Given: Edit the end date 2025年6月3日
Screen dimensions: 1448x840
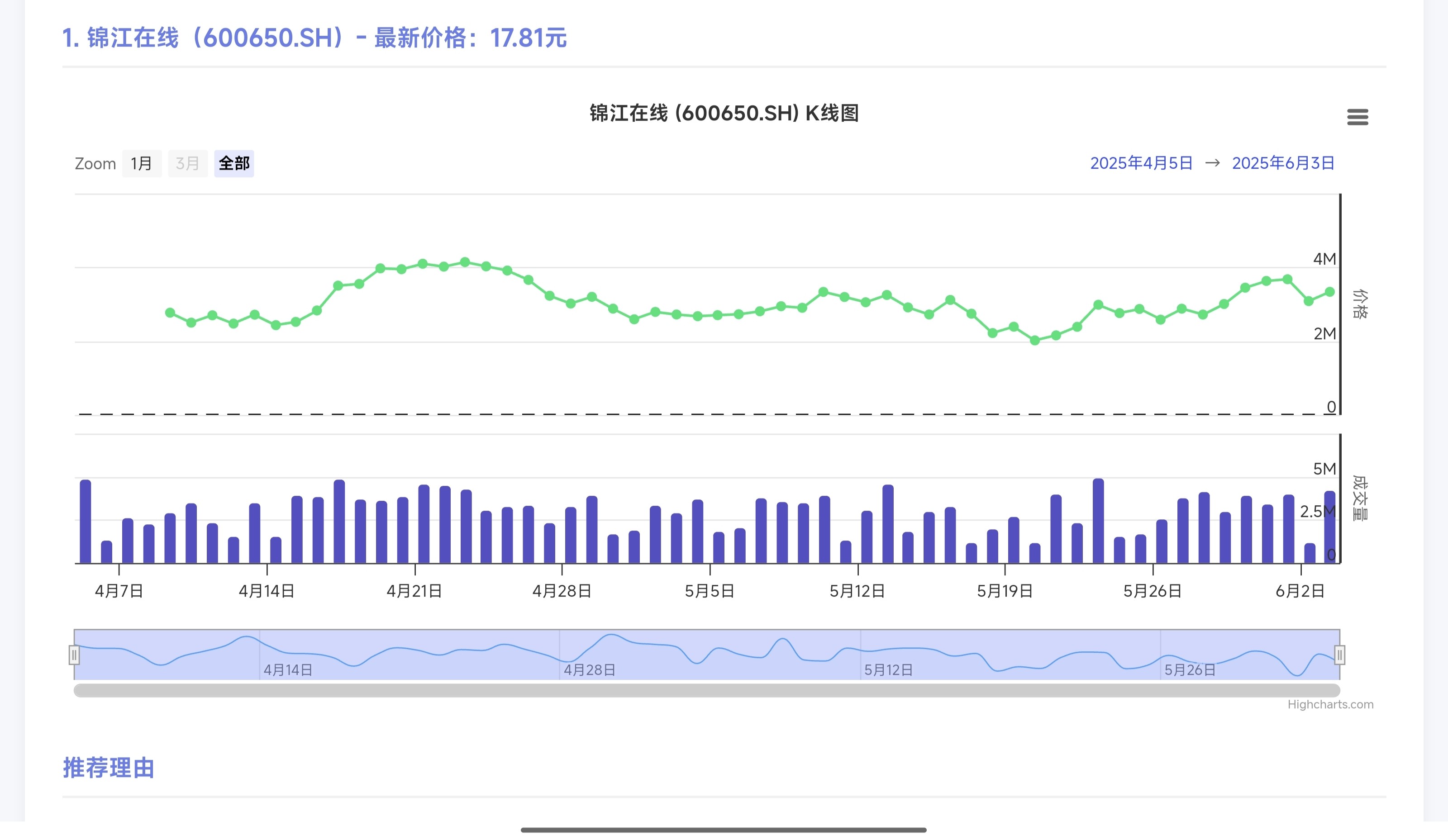Looking at the screenshot, I should click(1283, 163).
